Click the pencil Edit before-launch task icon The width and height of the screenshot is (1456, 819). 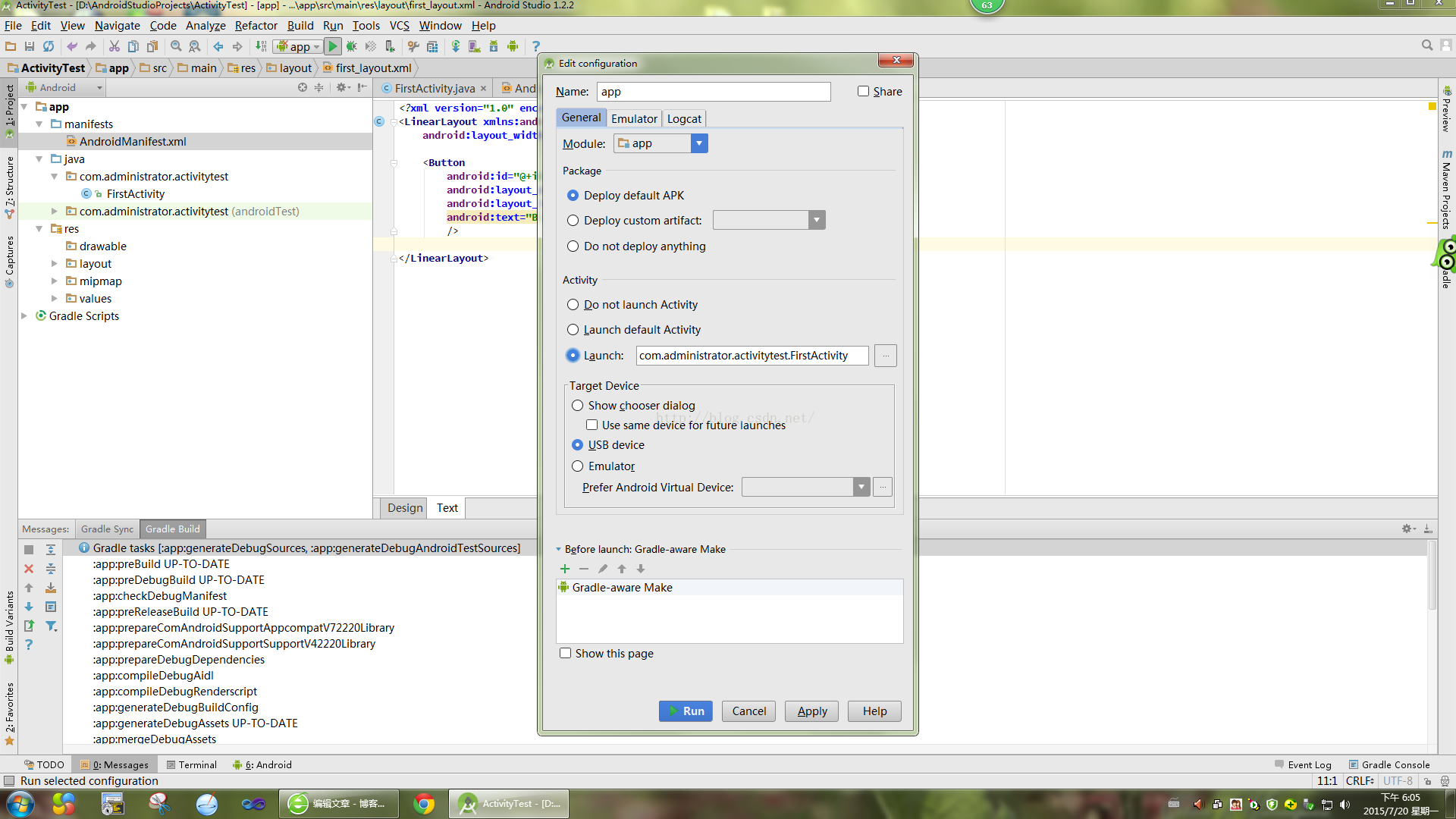(603, 569)
